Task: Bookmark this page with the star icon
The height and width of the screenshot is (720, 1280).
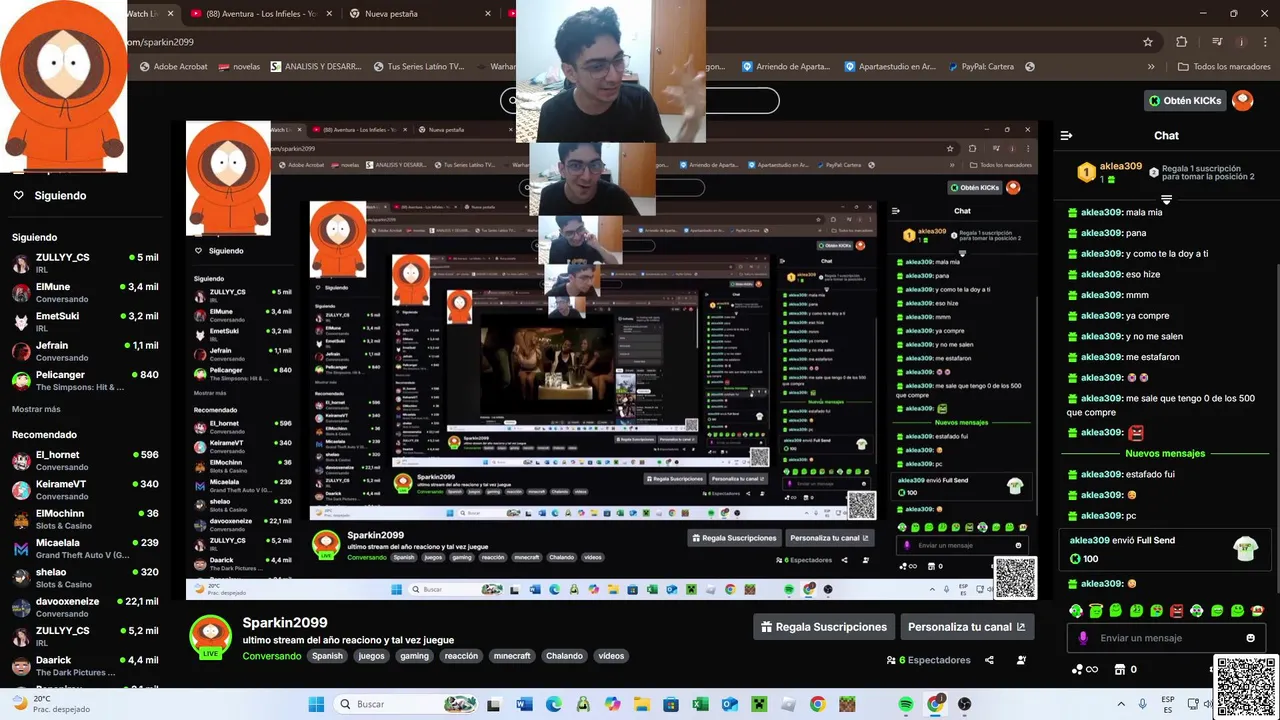Action: coord(1148,42)
